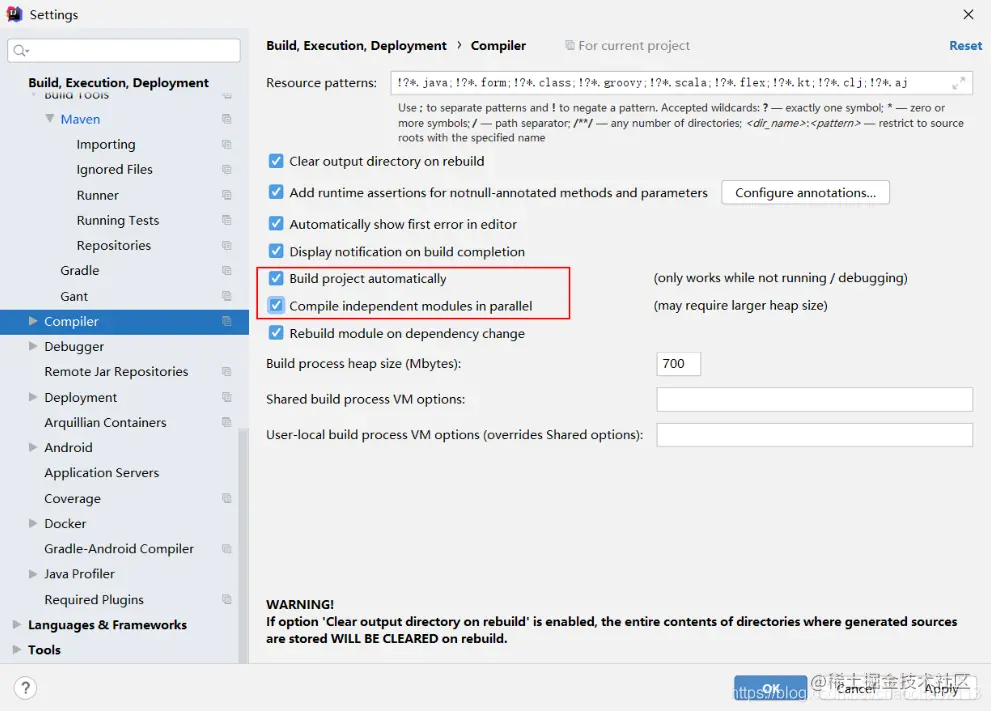Image resolution: width=991 pixels, height=712 pixels.
Task: Uncheck Compile independent modules in parallel
Action: [276, 306]
